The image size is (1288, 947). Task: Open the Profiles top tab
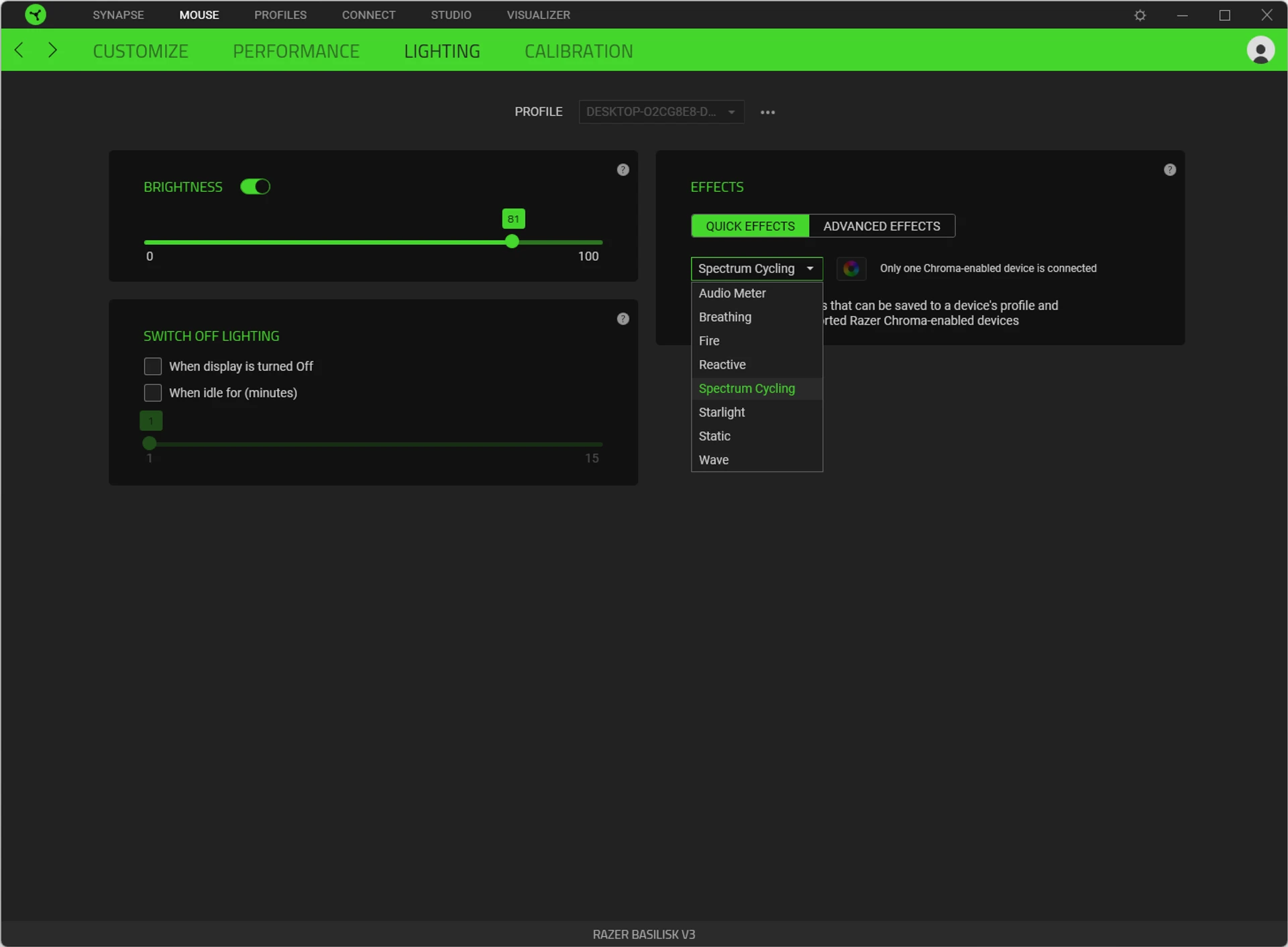(280, 15)
